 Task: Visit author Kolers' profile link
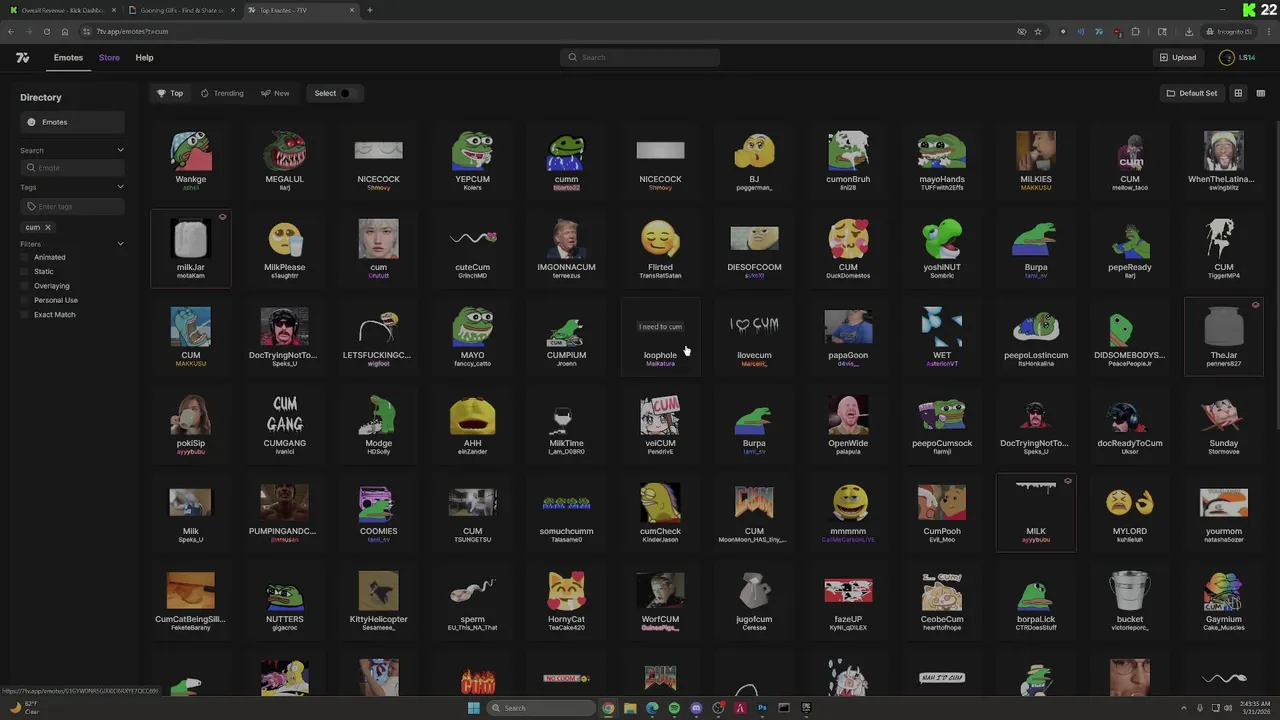click(x=472, y=188)
